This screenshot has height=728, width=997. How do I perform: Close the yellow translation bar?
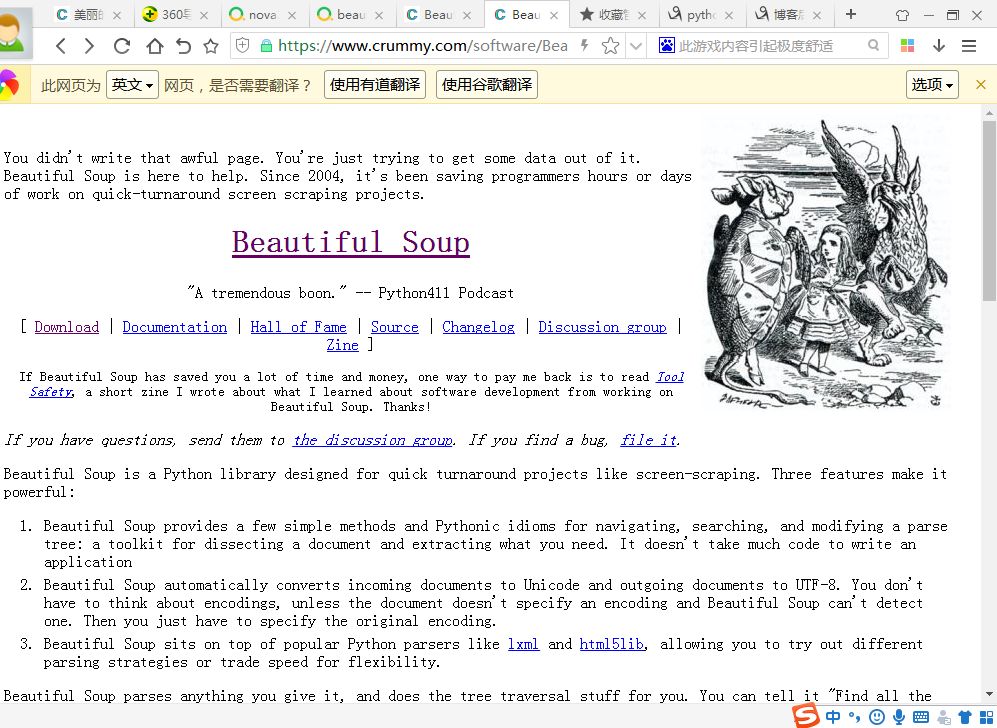[x=980, y=85]
